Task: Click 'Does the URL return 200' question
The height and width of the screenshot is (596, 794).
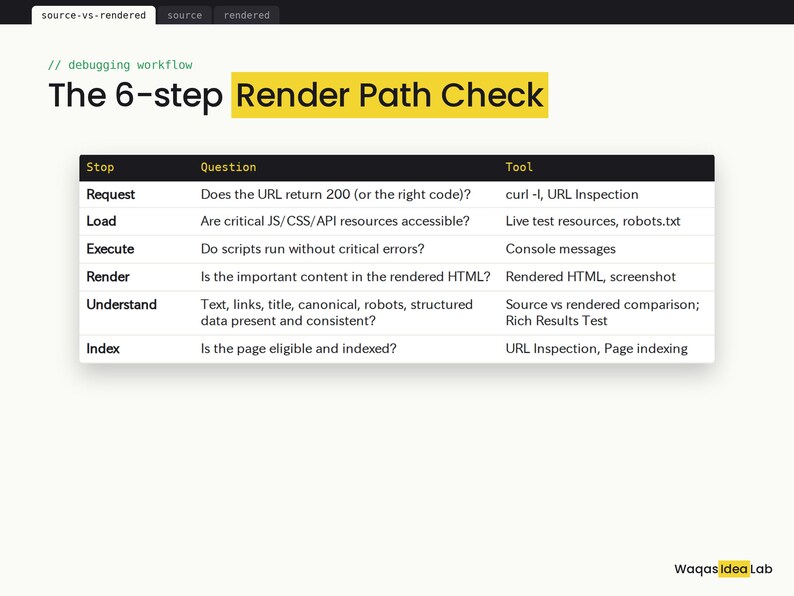Action: point(336,195)
